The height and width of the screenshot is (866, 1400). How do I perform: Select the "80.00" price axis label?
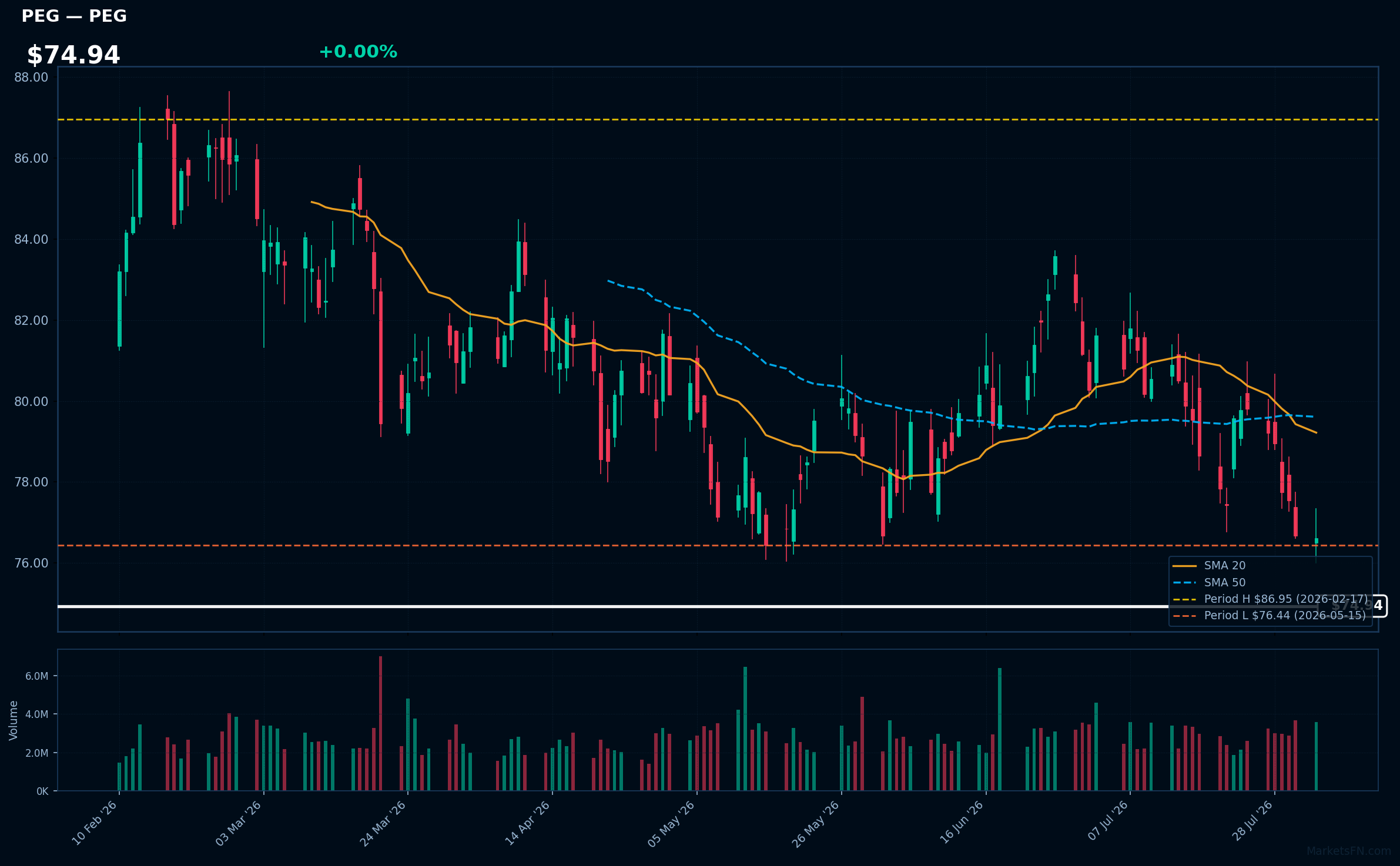[31, 402]
